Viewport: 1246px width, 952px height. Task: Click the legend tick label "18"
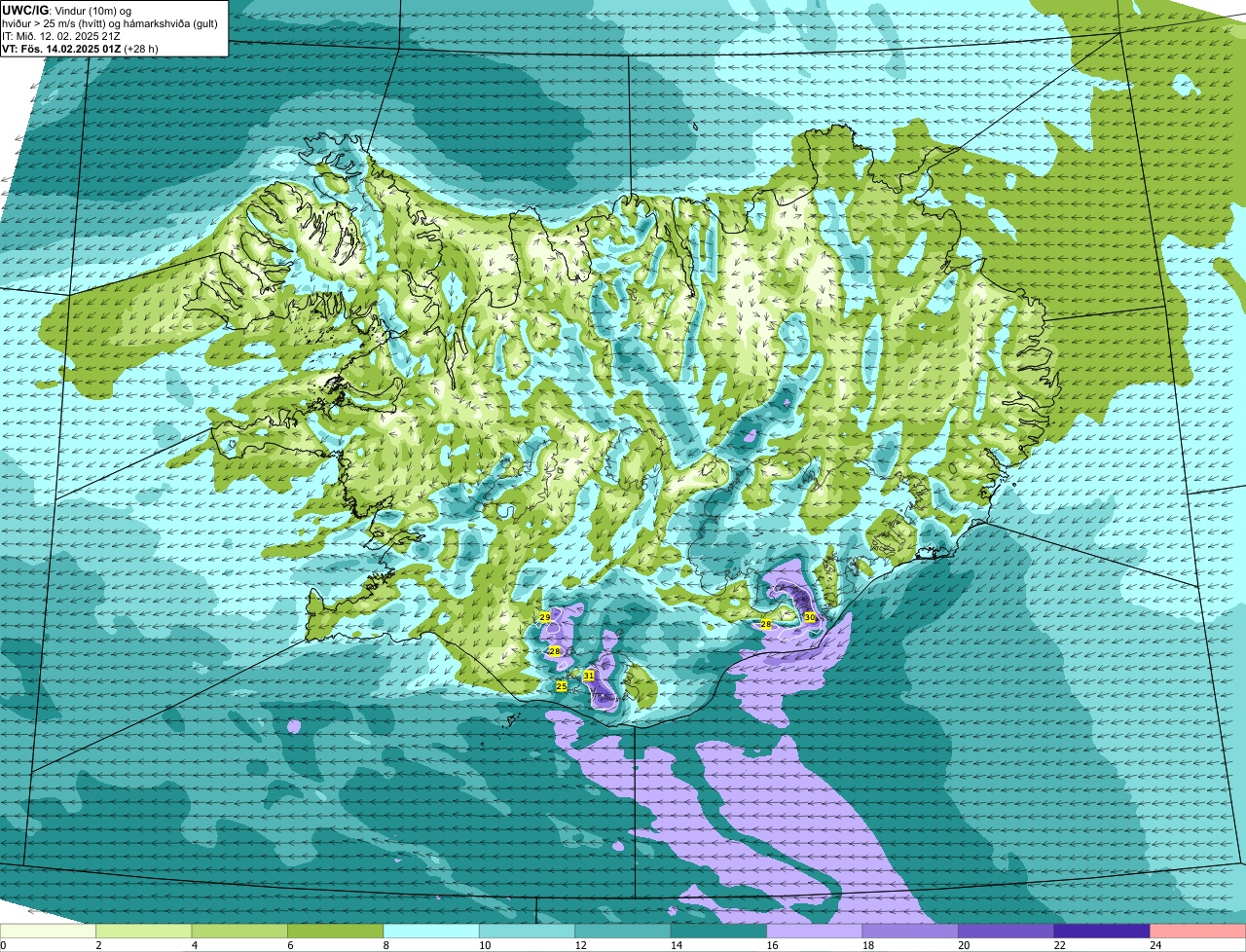click(x=868, y=945)
